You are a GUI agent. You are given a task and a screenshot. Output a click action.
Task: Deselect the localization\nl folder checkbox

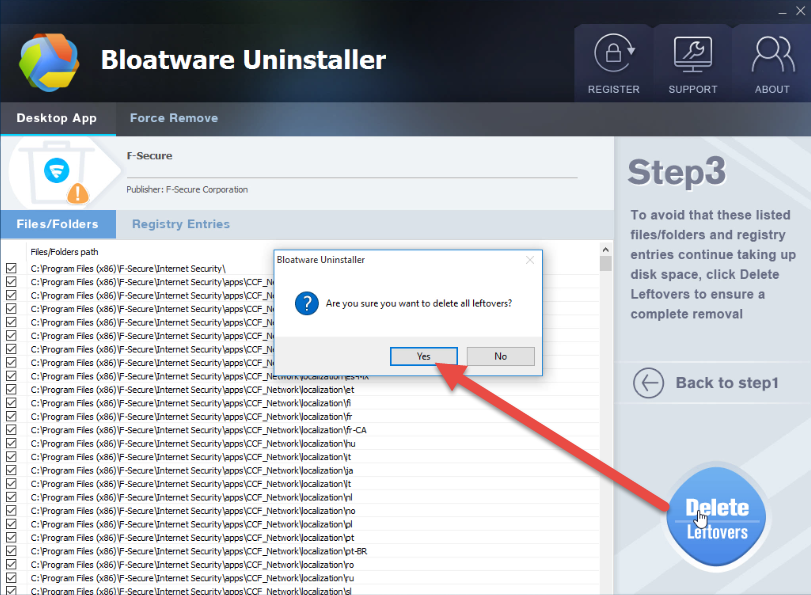[x=11, y=497]
